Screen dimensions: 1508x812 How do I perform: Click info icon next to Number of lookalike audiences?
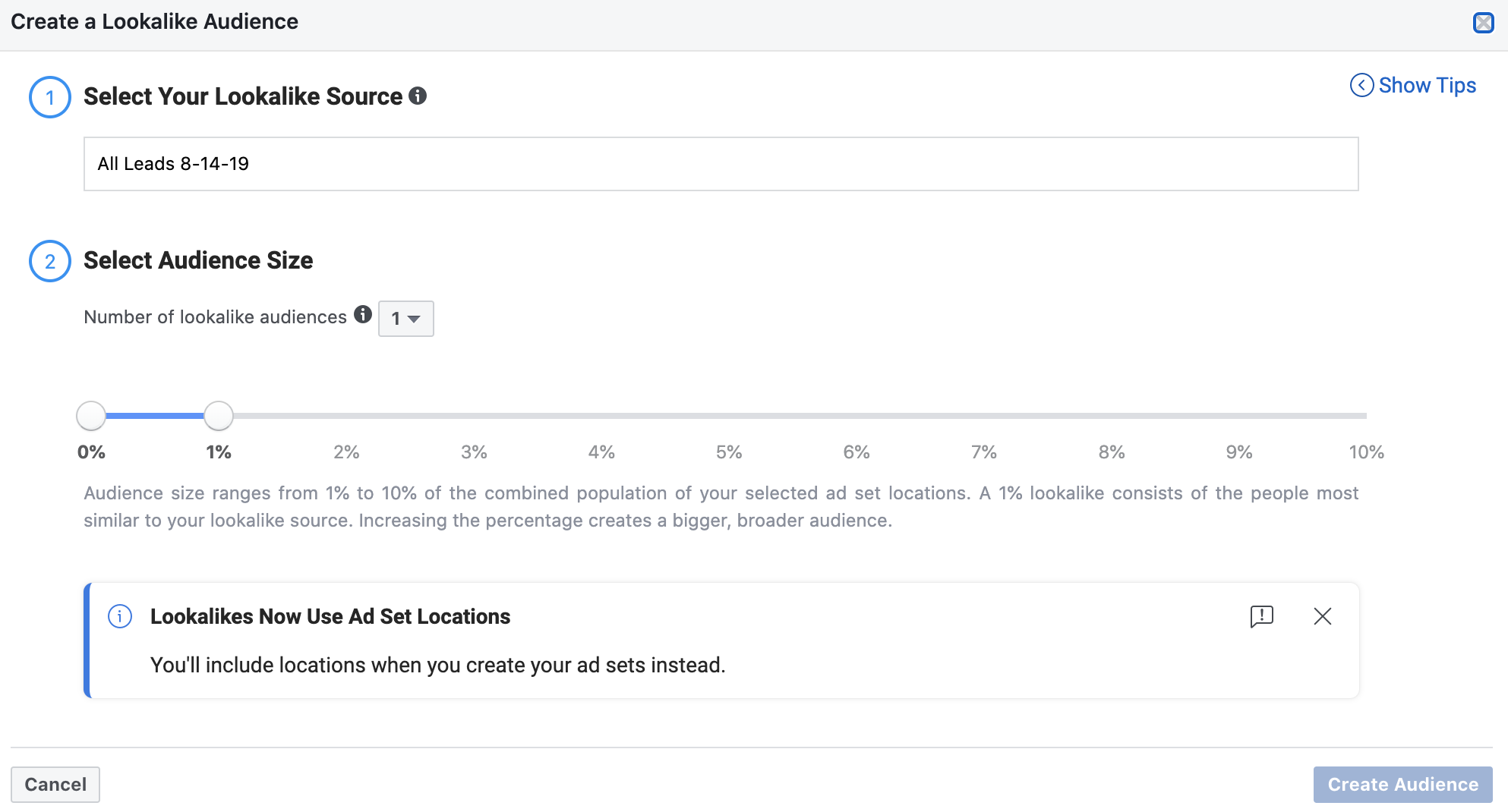coord(363,314)
